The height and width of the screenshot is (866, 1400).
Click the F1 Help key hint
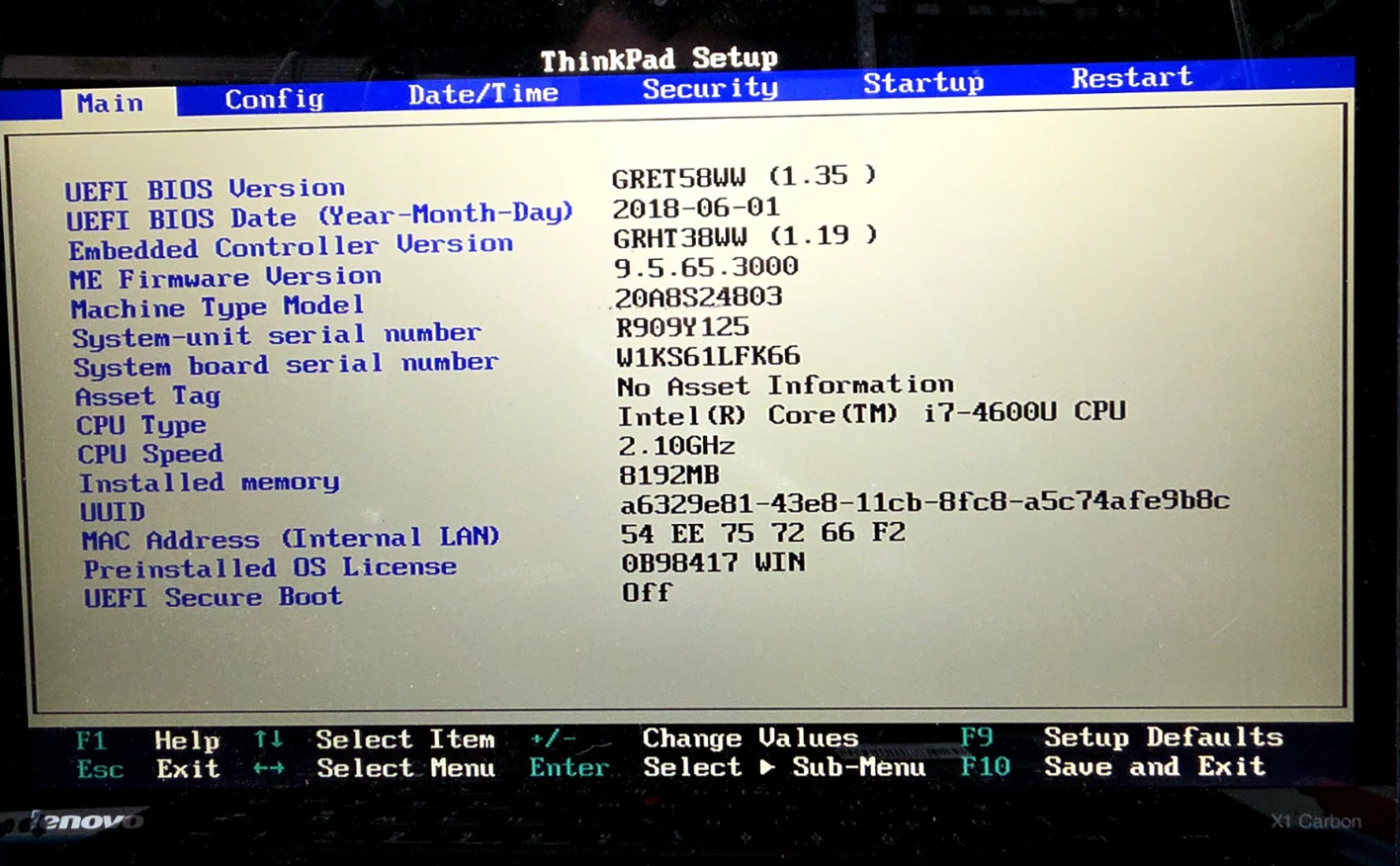[148, 741]
